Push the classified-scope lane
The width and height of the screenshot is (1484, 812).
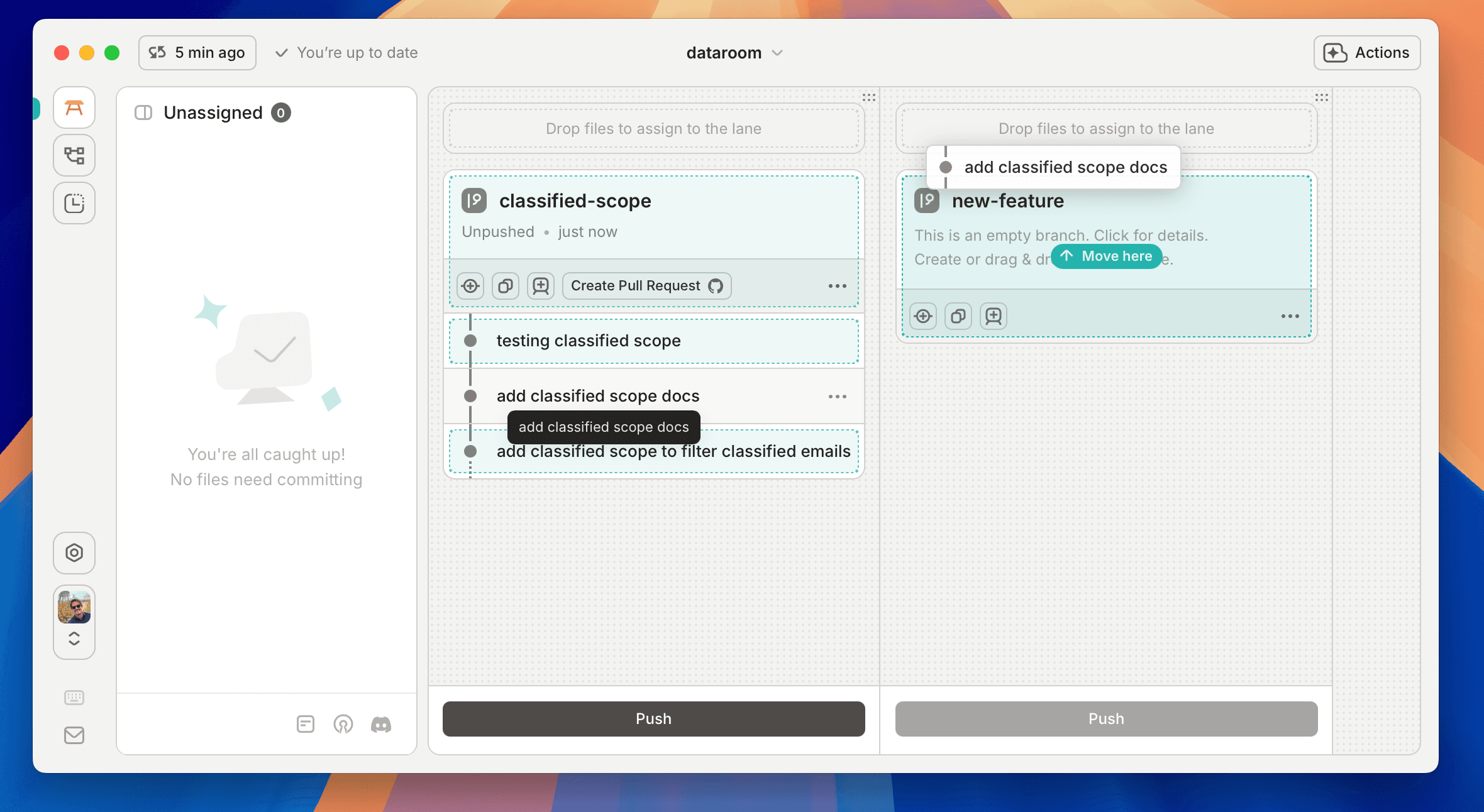click(653, 719)
